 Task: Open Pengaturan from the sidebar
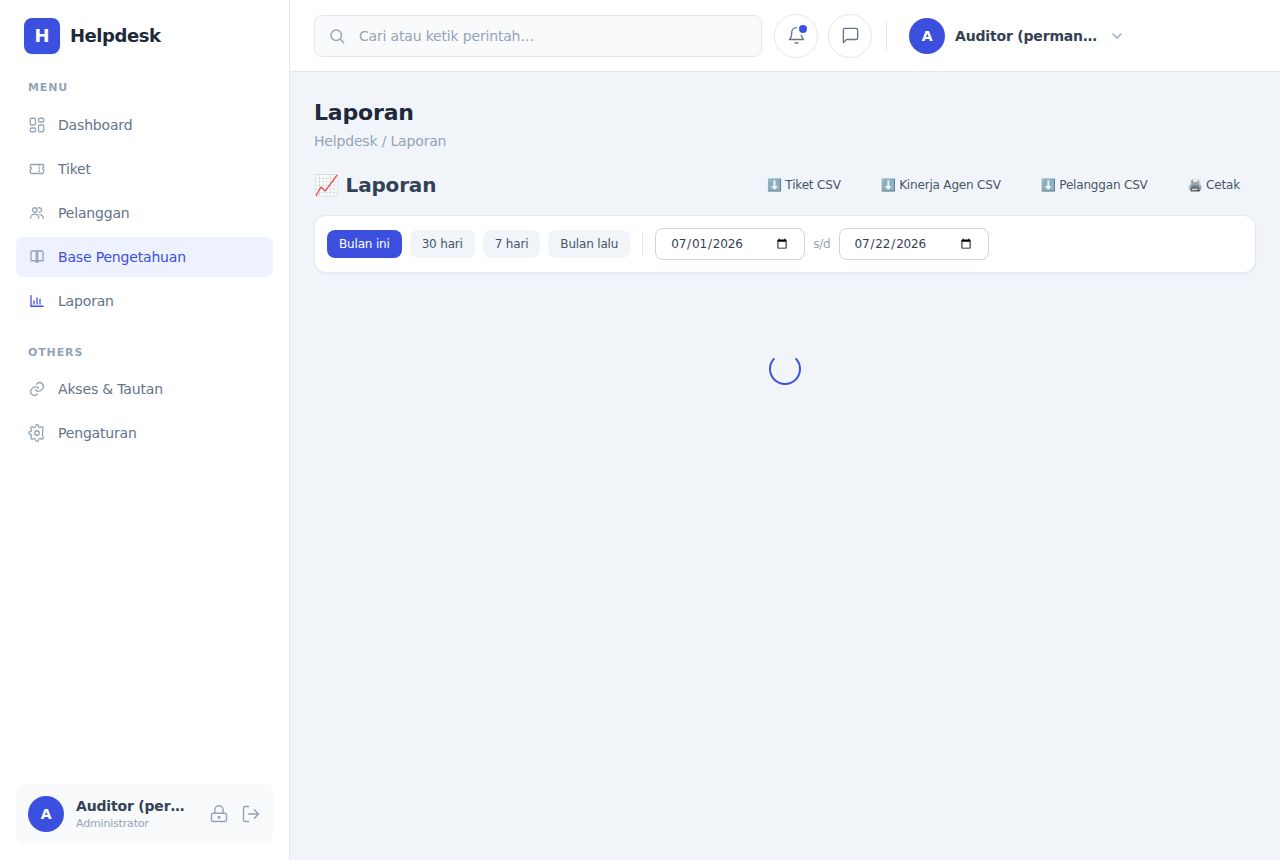(x=144, y=433)
